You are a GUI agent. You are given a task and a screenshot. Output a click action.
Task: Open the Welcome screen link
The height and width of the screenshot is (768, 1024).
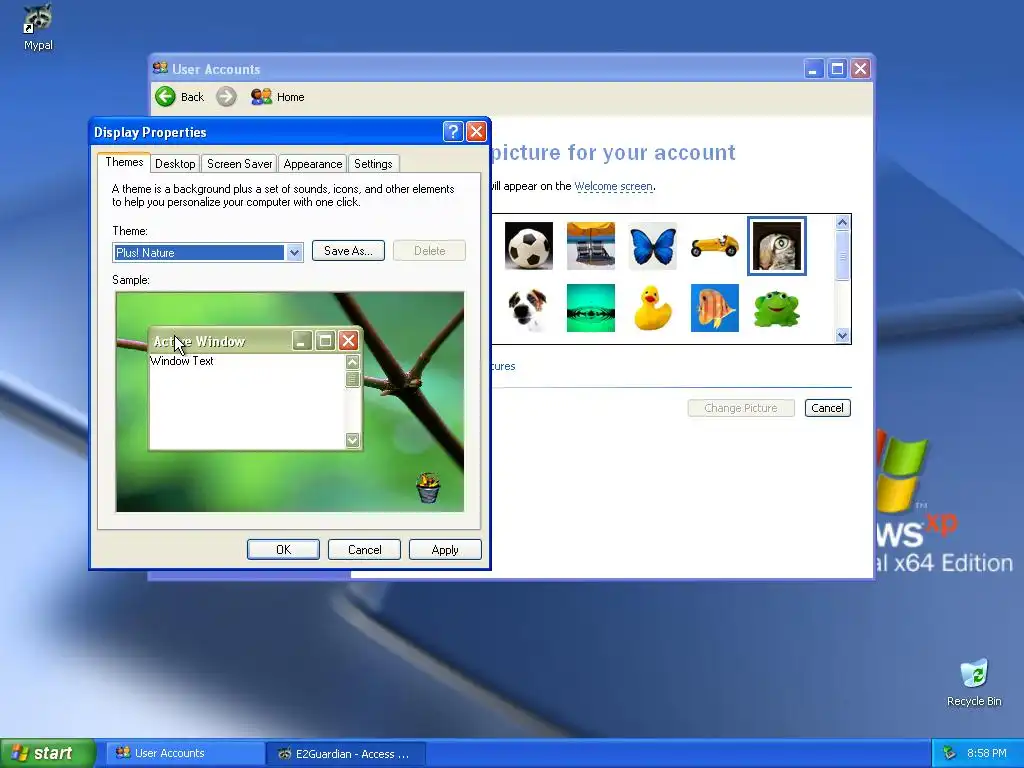point(613,186)
